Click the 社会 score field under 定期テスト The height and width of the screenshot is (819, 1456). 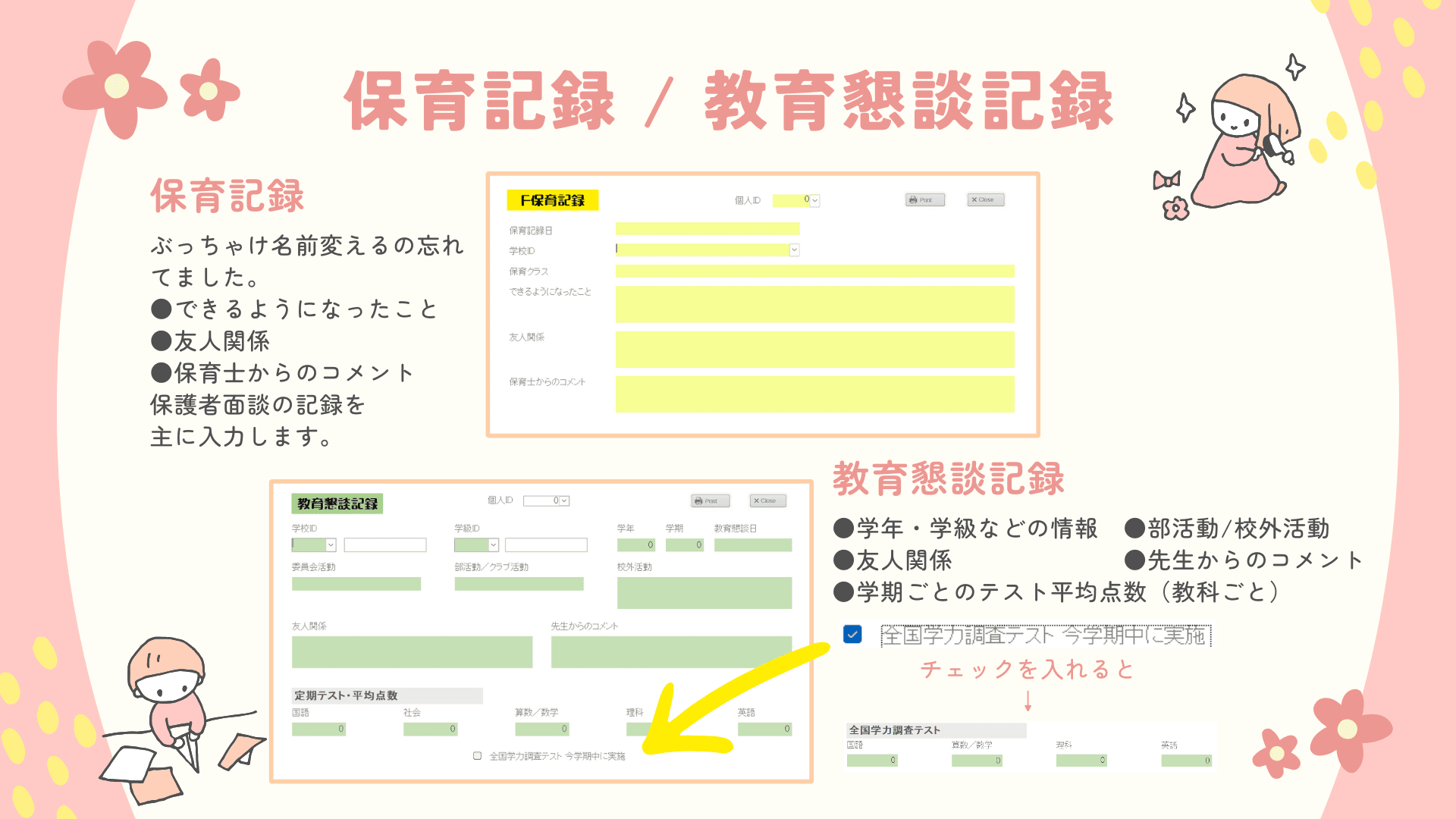pyautogui.click(x=431, y=730)
